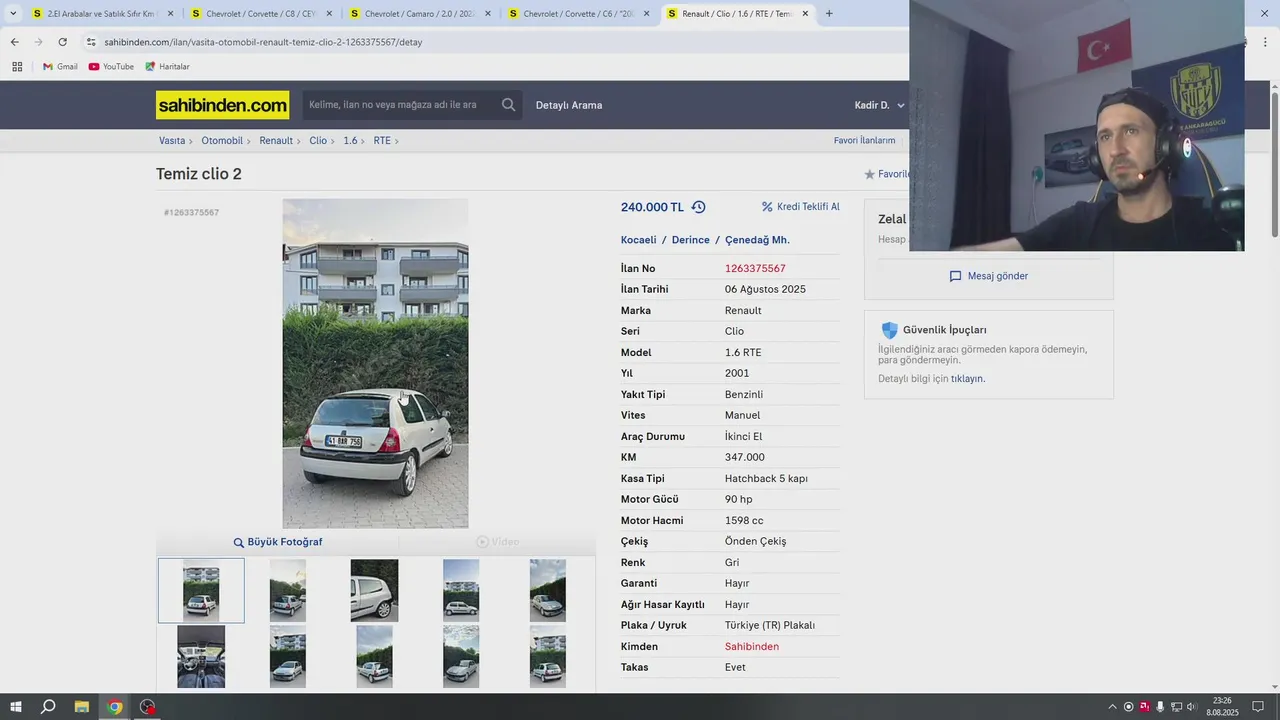Click the Çenedağ Mh. location link
The height and width of the screenshot is (720, 1280).
757,240
